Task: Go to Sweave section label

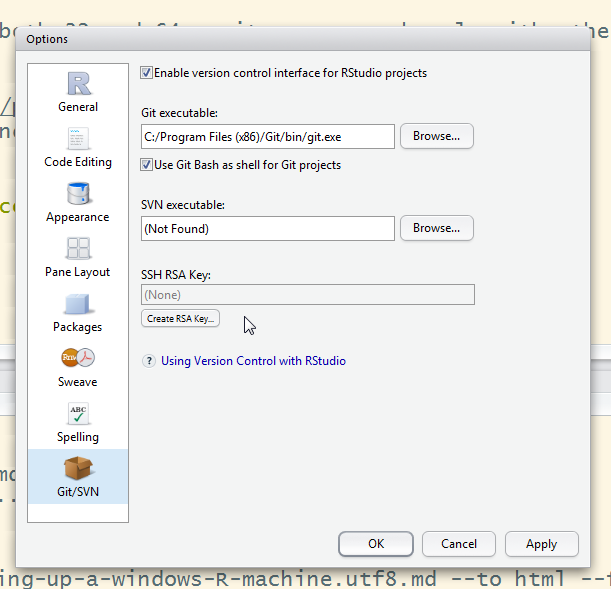Action: (x=78, y=382)
